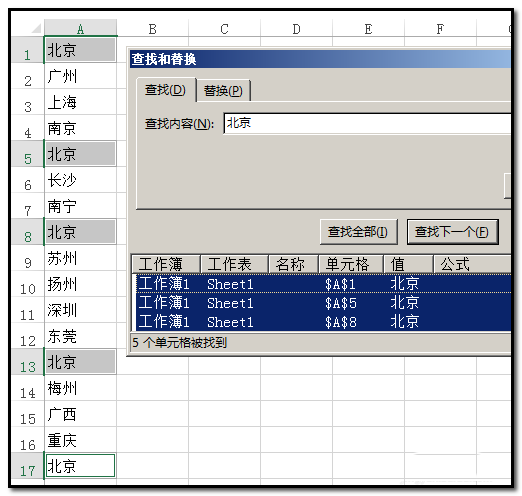Select row 8 header
Screen dimensions: 522x496
28,232
